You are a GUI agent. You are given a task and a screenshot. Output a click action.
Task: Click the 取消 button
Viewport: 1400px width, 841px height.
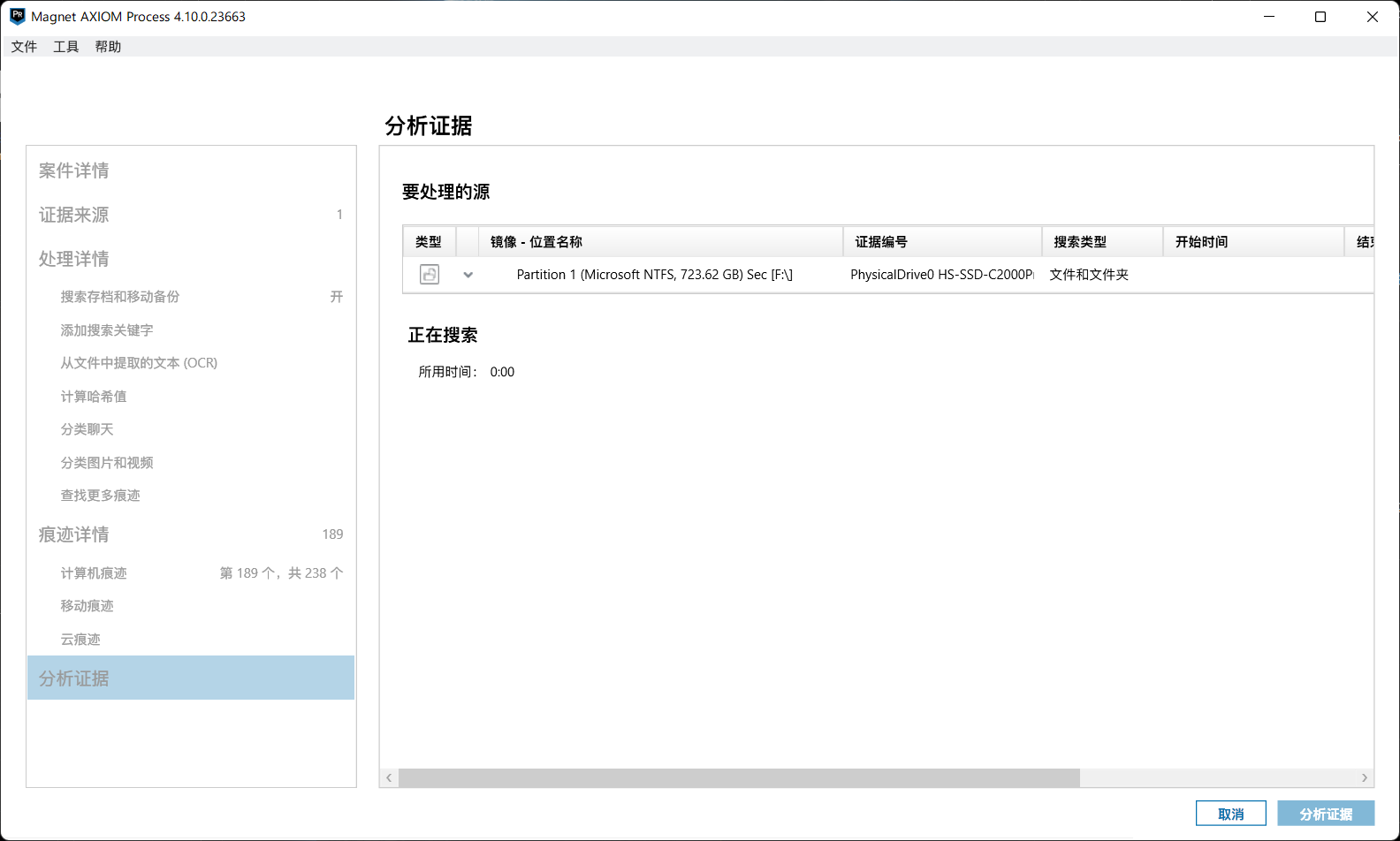click(x=1231, y=814)
